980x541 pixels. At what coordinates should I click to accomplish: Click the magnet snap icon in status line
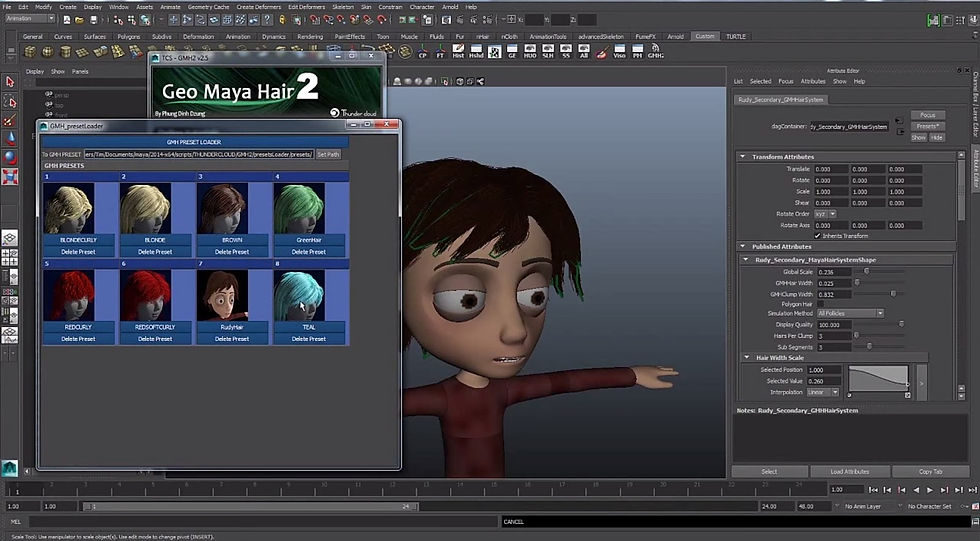coord(382,20)
